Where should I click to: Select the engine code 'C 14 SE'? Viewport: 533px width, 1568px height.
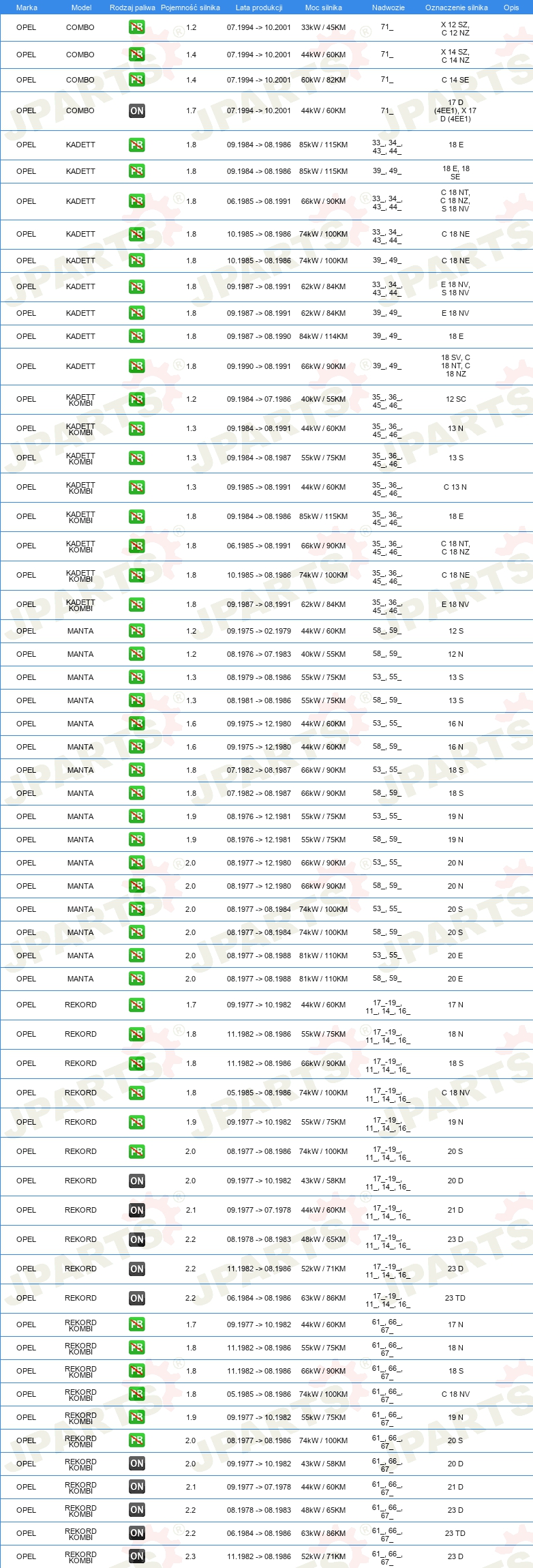point(455,80)
